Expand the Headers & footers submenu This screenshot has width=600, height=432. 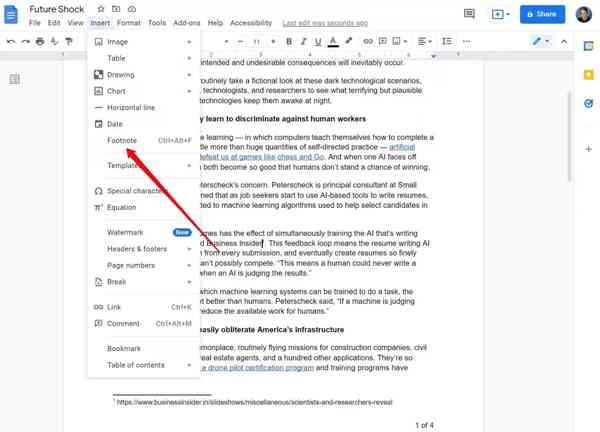click(x=143, y=249)
